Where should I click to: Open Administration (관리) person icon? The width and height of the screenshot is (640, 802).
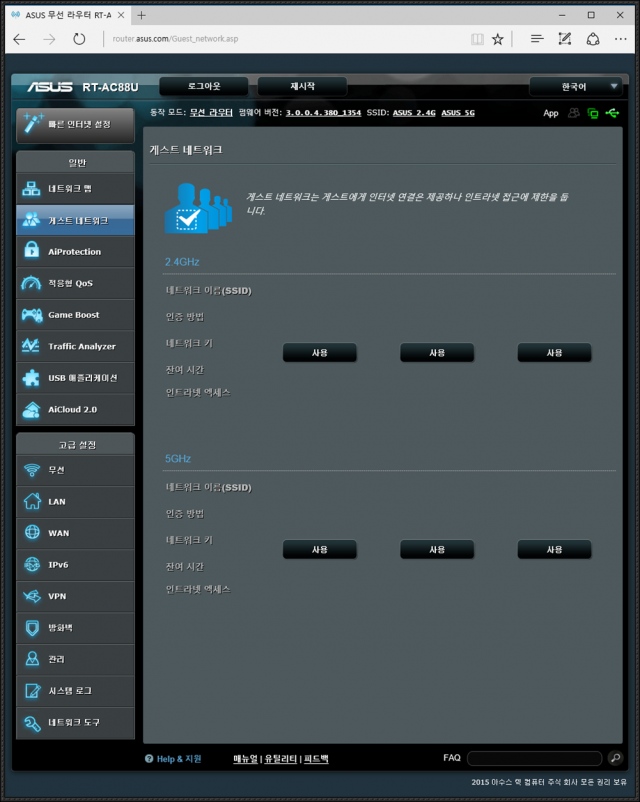coord(32,659)
